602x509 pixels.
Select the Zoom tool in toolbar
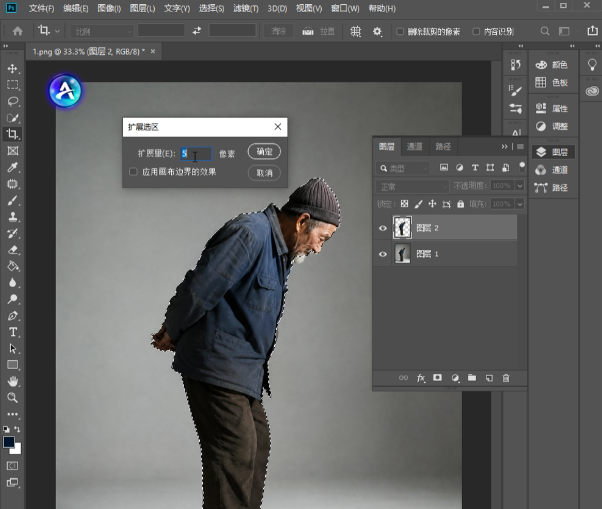[12, 398]
